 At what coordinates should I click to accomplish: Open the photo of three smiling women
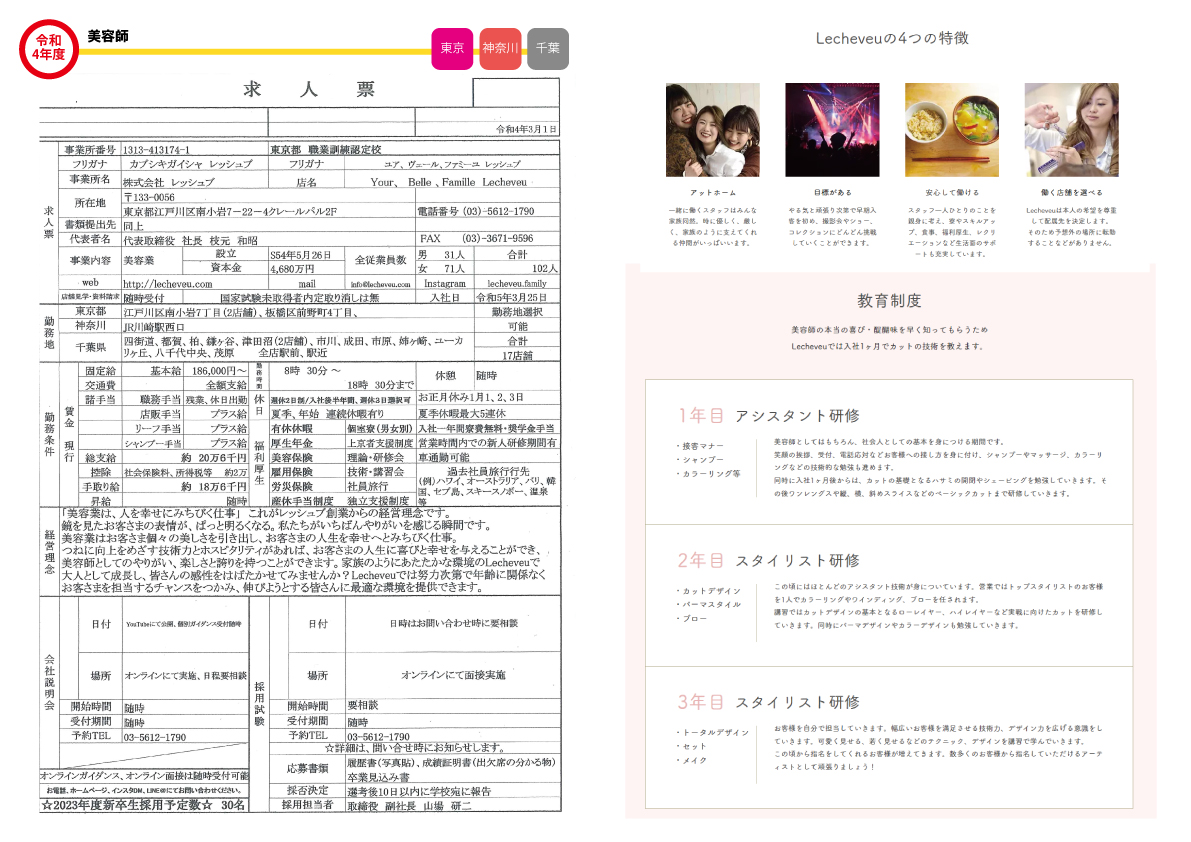click(712, 130)
